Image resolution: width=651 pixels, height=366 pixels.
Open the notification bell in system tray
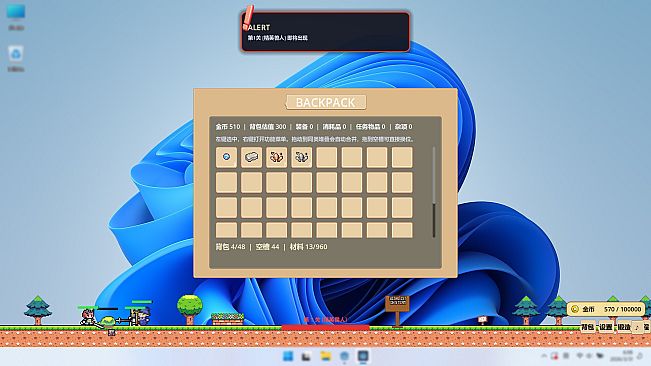point(640,356)
